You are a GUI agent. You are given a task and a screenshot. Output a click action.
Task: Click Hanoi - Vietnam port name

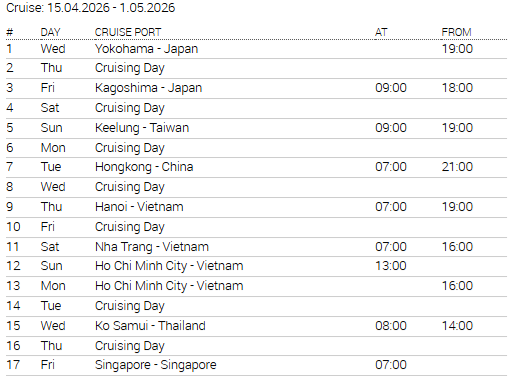(139, 207)
